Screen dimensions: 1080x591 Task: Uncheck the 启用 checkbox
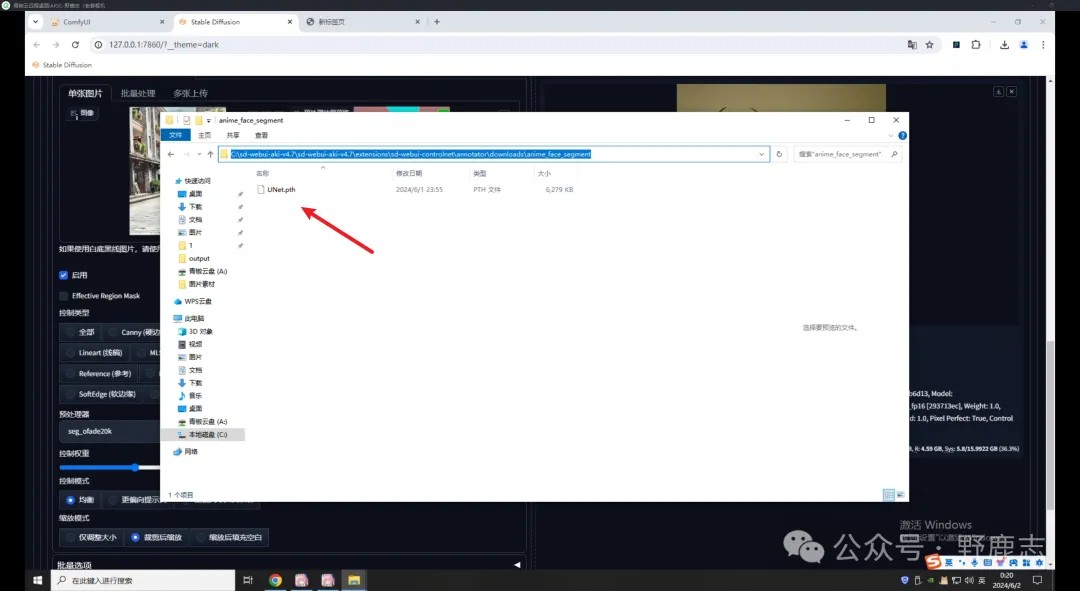[63, 275]
